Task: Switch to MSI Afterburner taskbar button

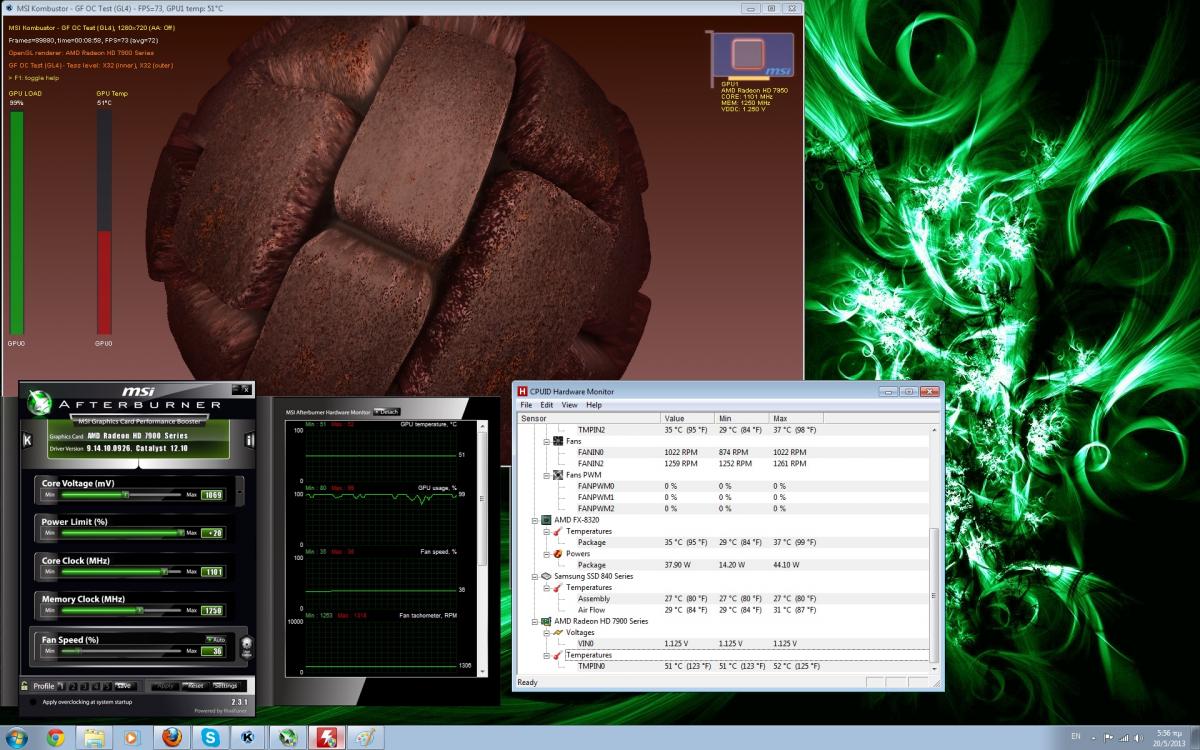Action: pos(288,737)
